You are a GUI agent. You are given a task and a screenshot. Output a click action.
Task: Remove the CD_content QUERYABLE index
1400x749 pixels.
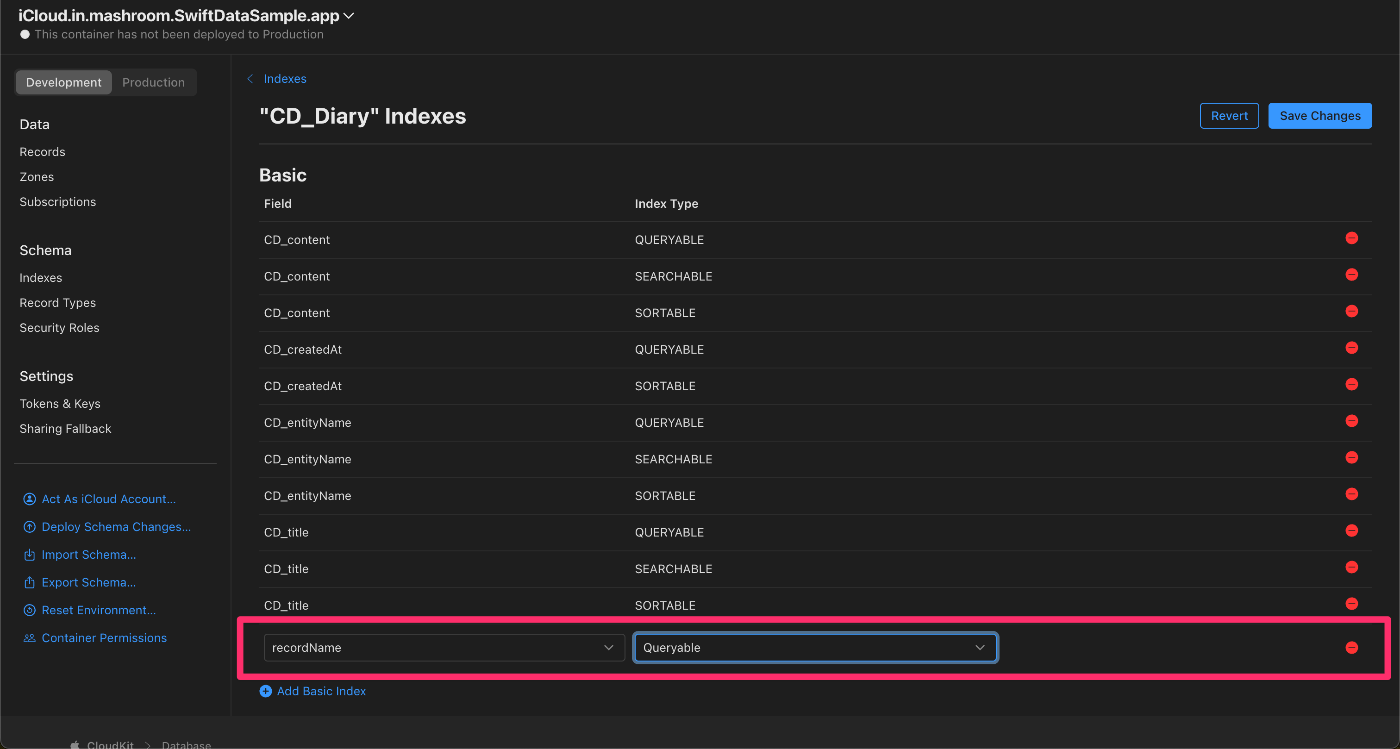pos(1351,238)
